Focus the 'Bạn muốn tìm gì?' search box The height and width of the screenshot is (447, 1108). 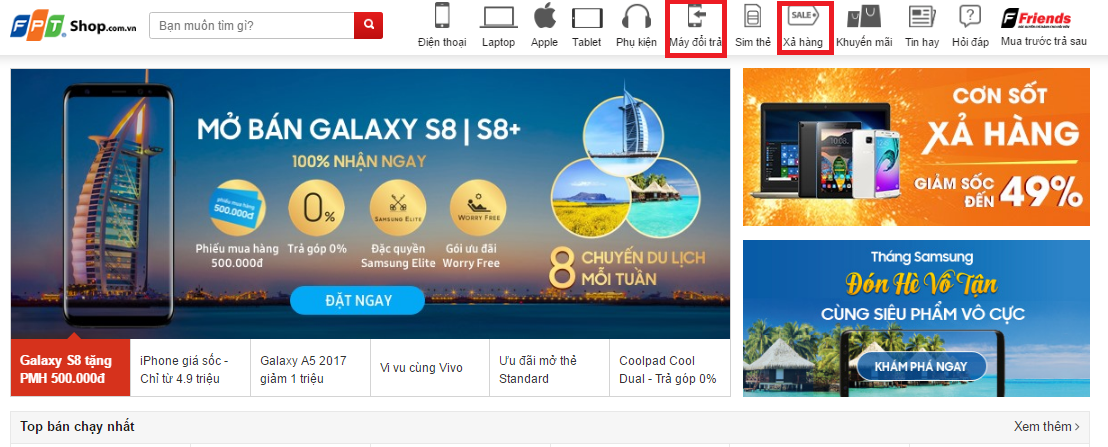[x=252, y=25]
